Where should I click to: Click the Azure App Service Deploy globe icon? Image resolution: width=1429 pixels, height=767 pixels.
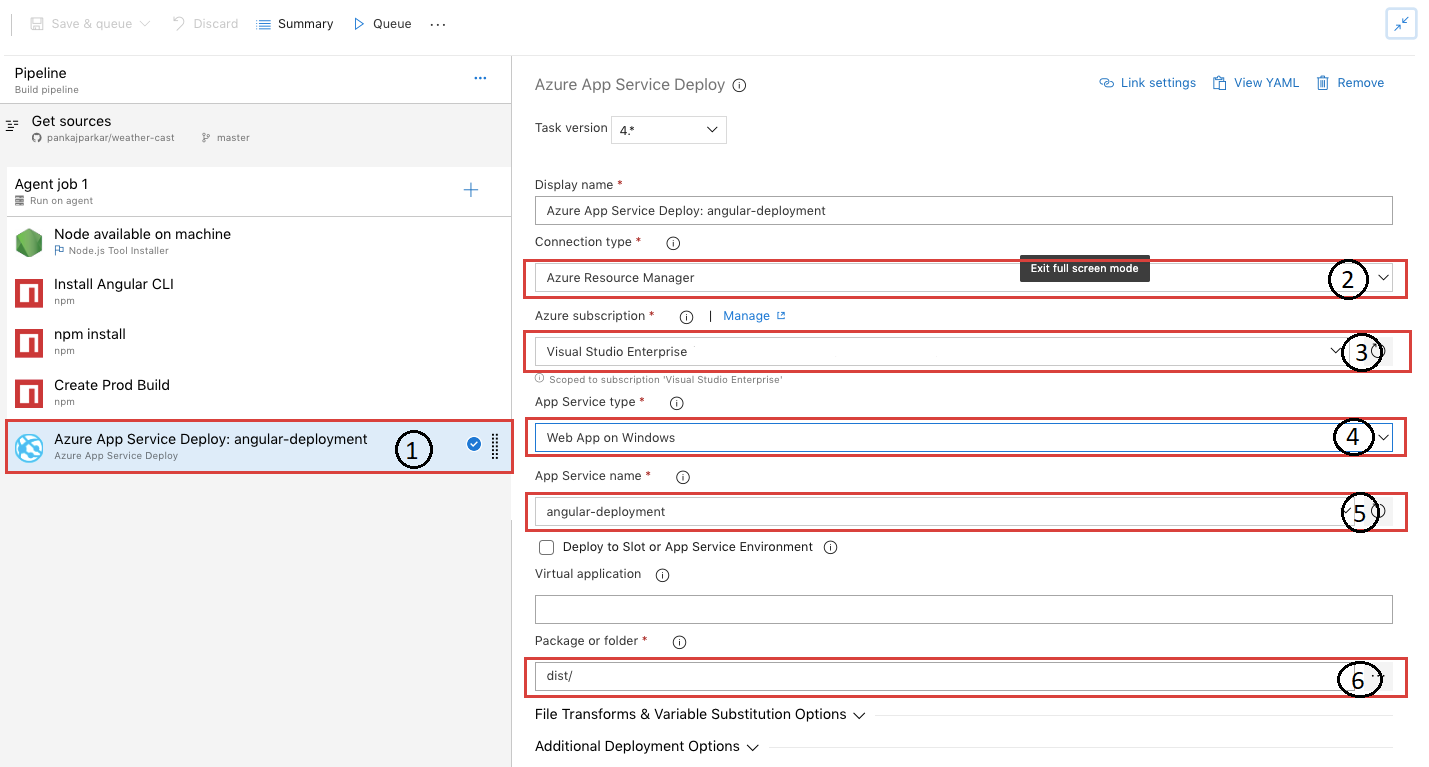[x=29, y=446]
